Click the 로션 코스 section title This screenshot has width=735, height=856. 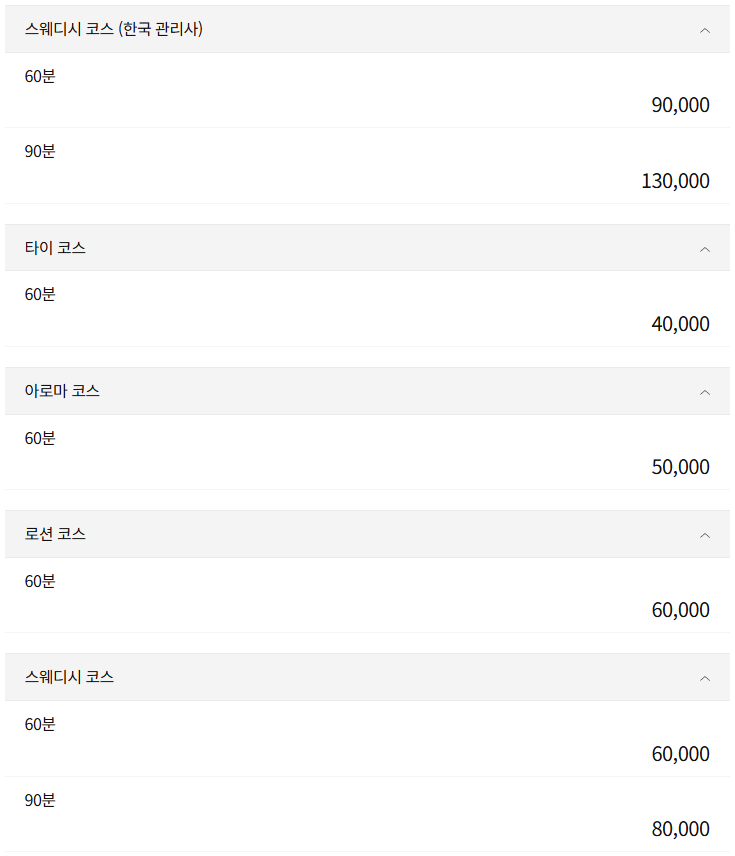[x=55, y=534]
